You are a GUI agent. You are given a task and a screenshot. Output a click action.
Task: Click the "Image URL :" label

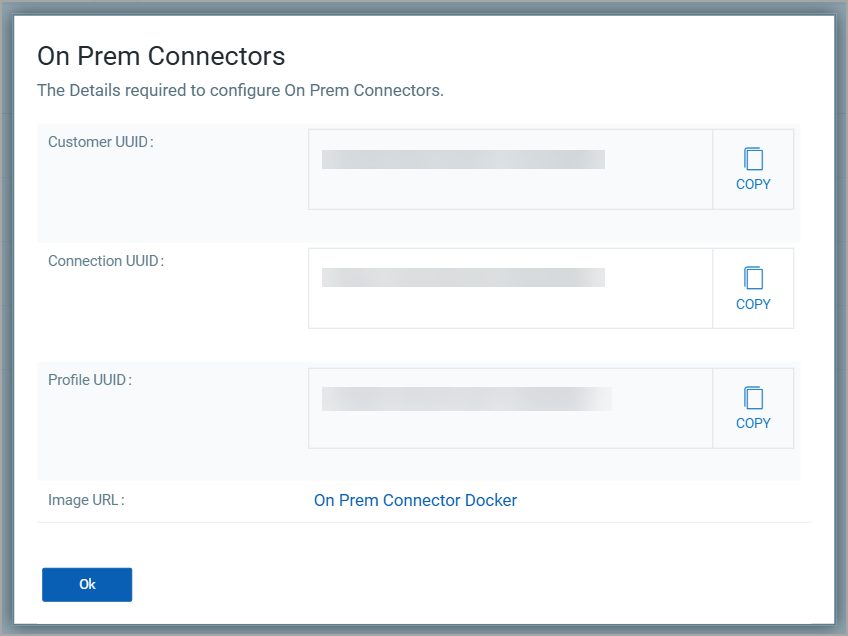86,500
